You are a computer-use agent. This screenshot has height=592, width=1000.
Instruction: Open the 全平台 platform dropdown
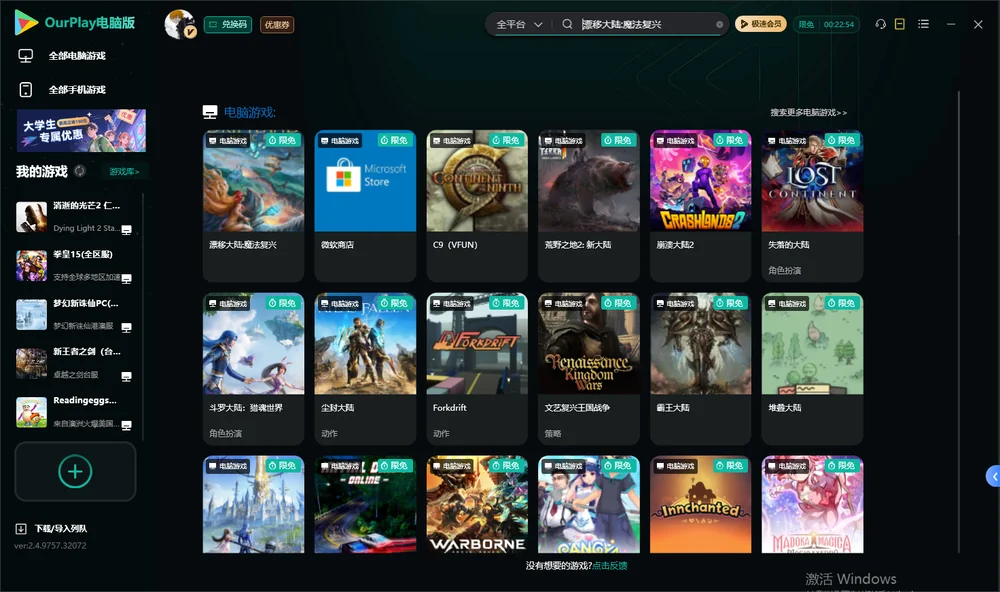coord(519,24)
